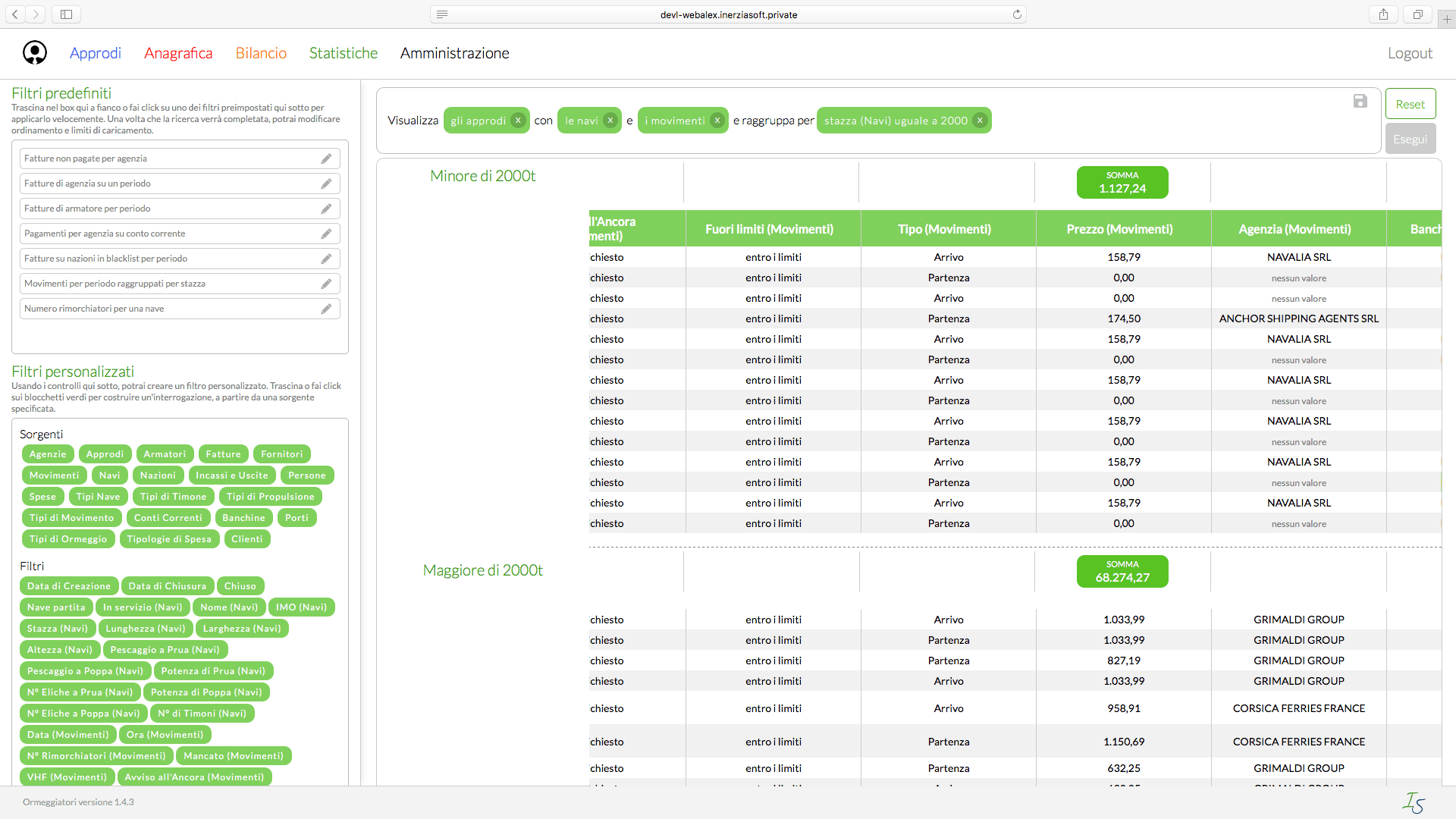Screen dimensions: 1456x819
Task: Open the Bilancio section
Action: pyautogui.click(x=260, y=53)
